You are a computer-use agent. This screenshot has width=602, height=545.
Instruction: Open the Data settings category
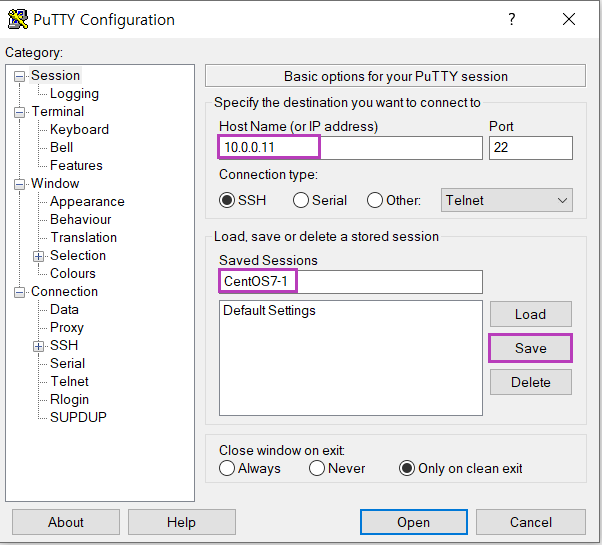[x=64, y=310]
